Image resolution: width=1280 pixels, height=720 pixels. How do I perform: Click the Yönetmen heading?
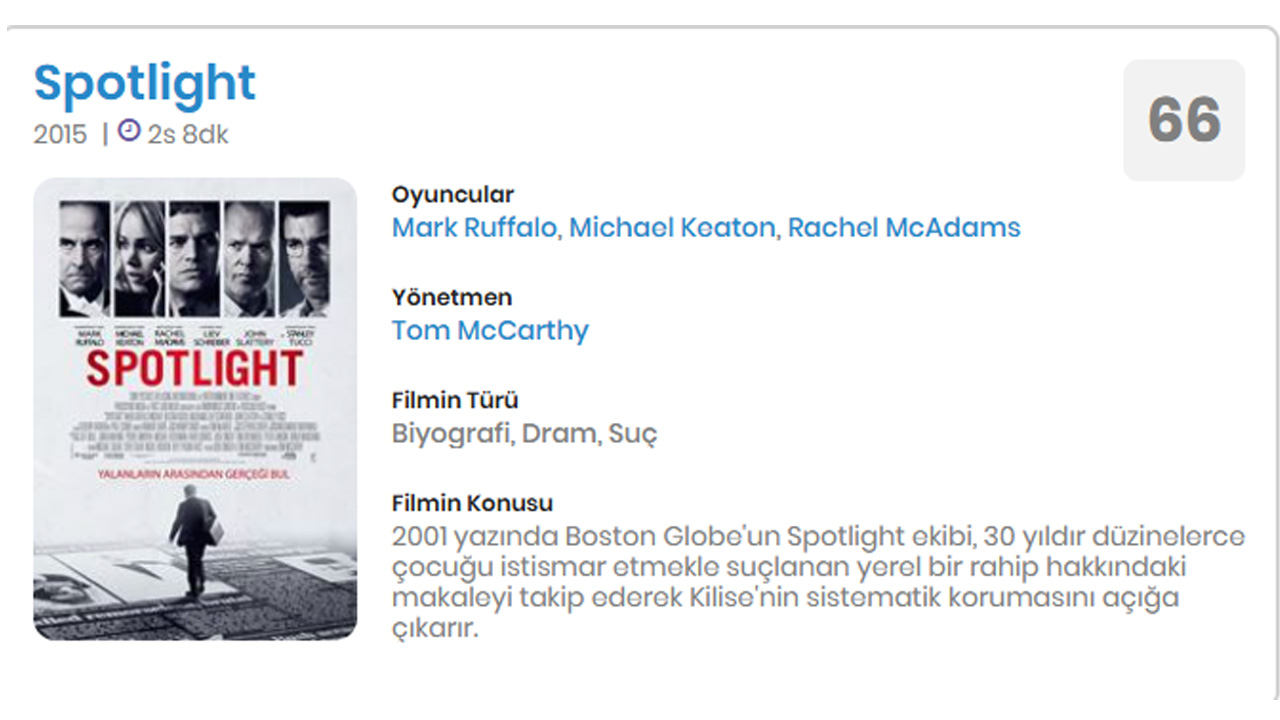(452, 297)
